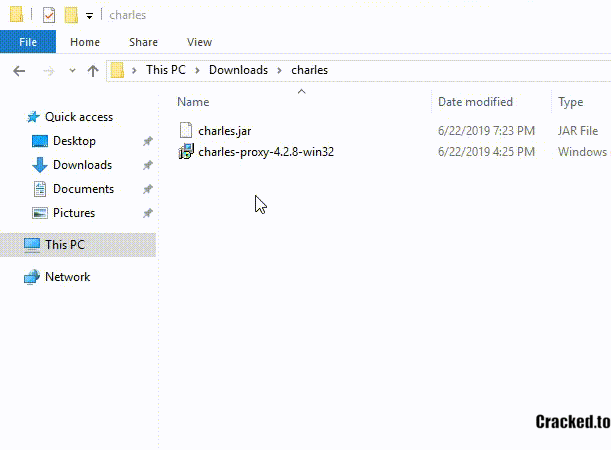Sort by the Date modified column header
The image size is (611, 450).
point(475,102)
